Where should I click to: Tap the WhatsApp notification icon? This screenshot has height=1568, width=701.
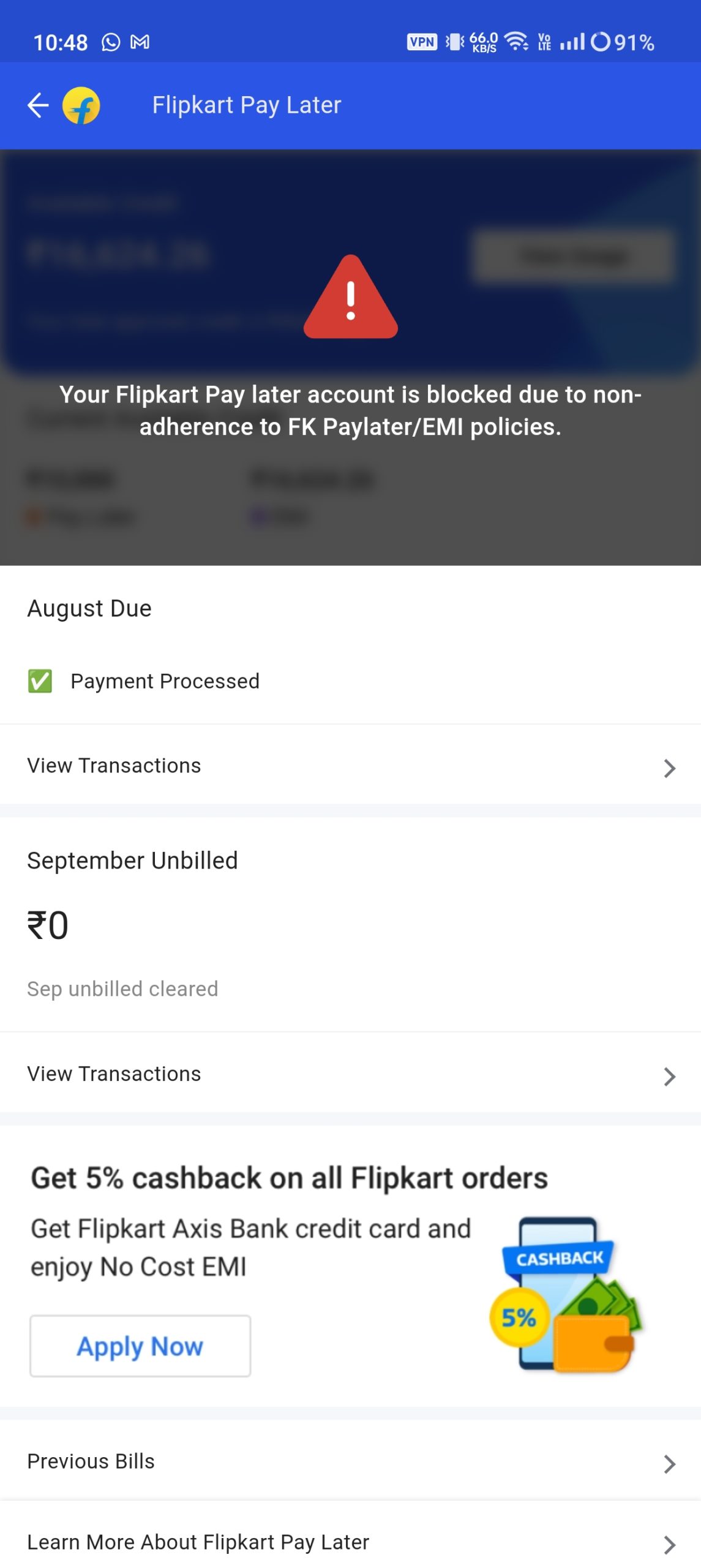[x=111, y=42]
